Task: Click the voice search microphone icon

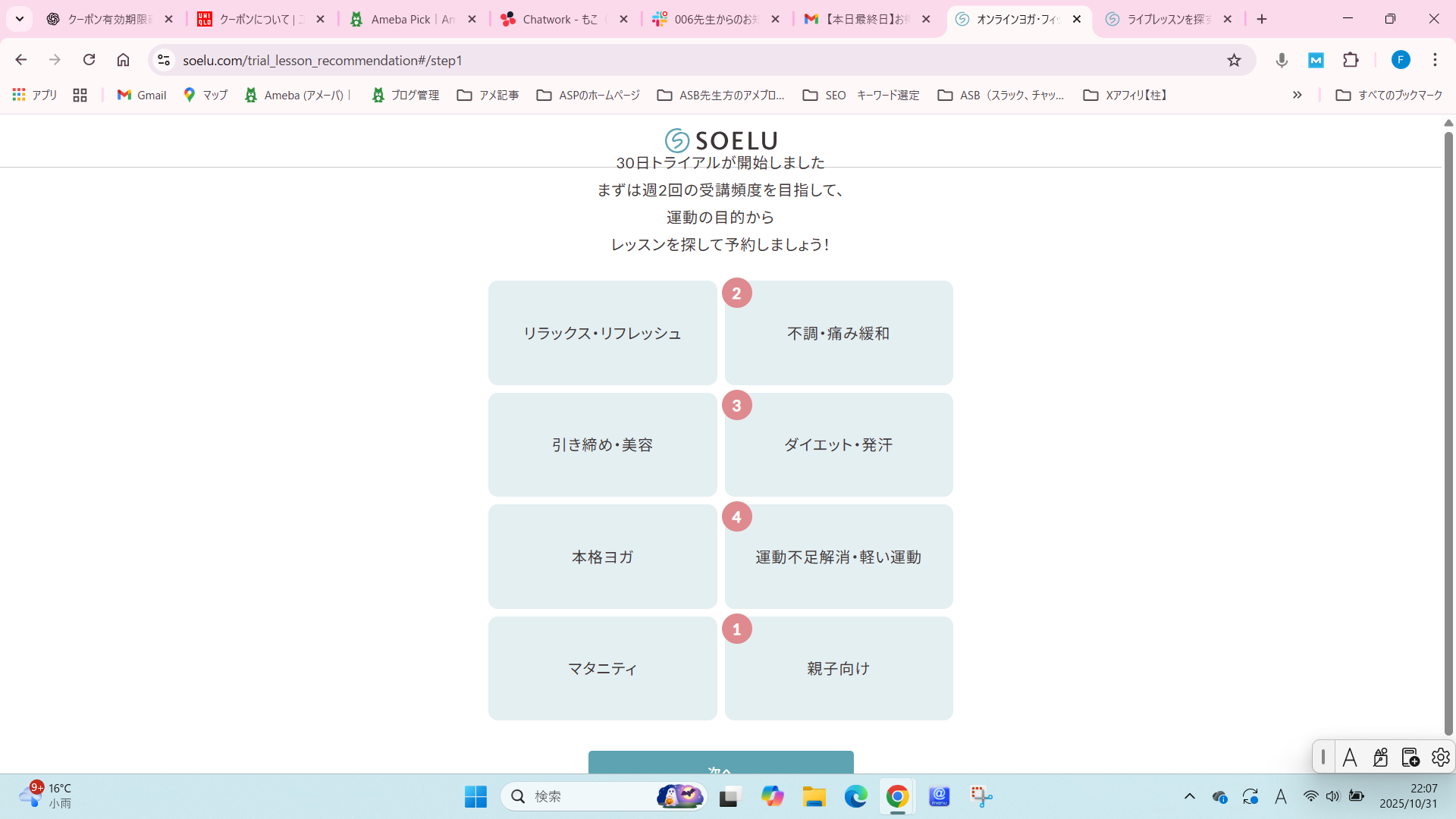Action: [x=1282, y=60]
